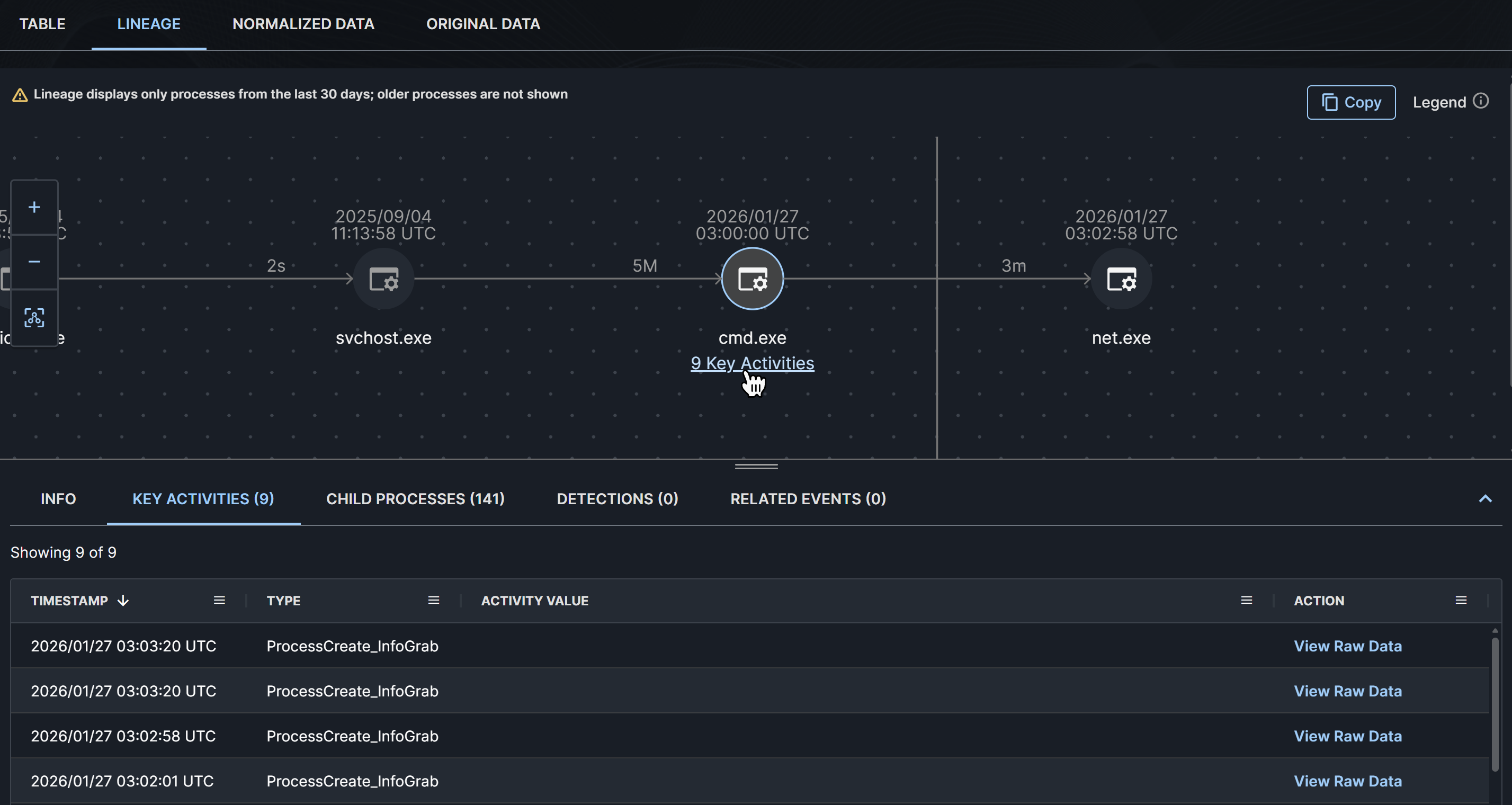This screenshot has width=1512, height=805.
Task: Select the svchost.exe process node
Action: 383,279
